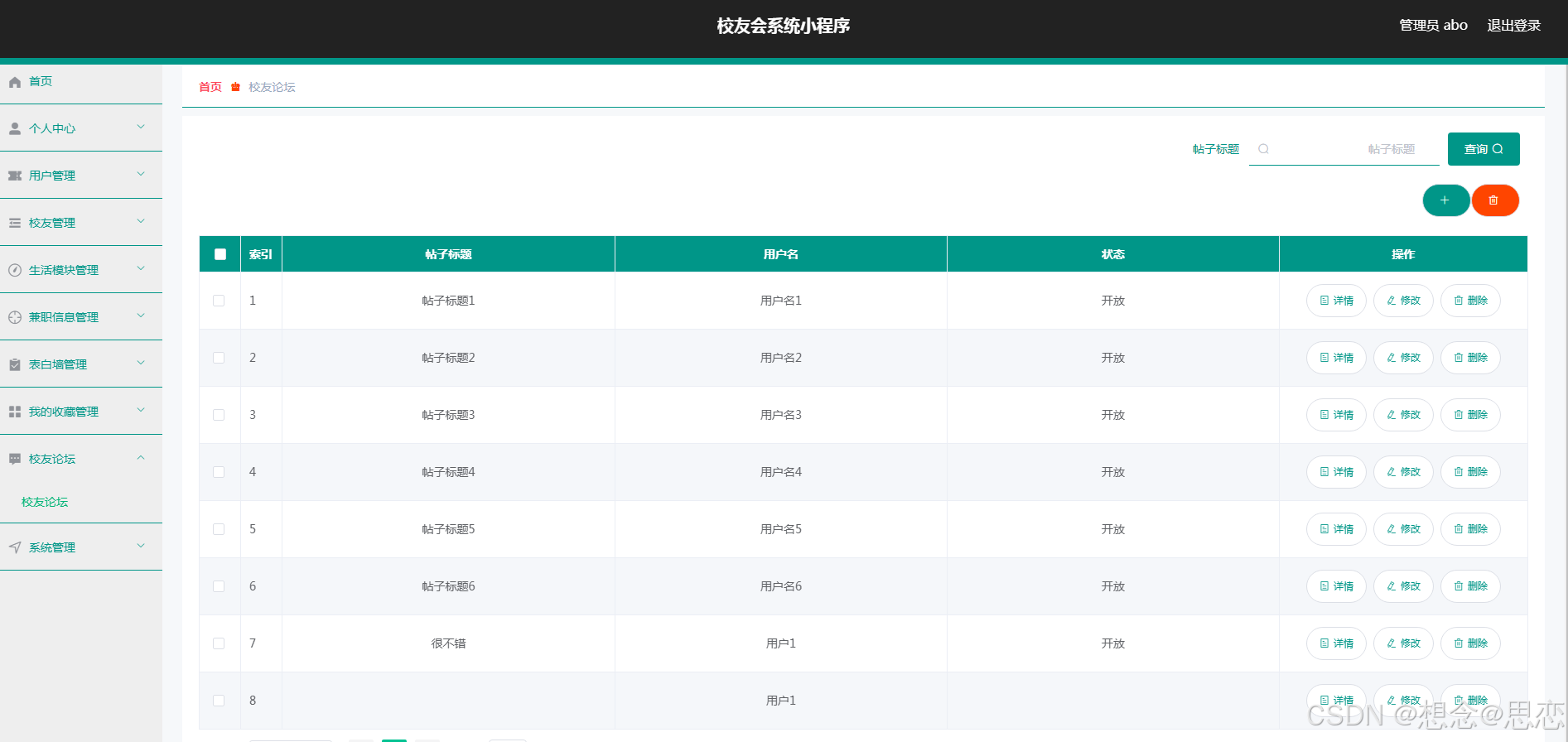Click the 兼职信息管理 sidebar icon

[15, 318]
